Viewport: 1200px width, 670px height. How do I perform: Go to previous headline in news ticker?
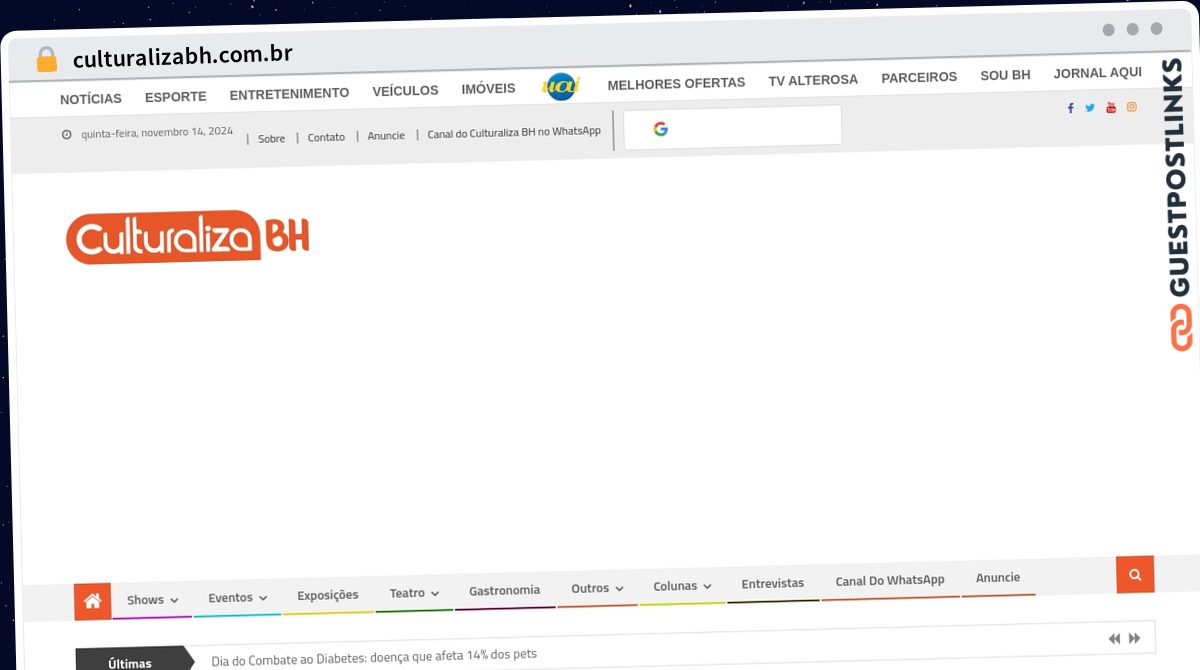click(1114, 638)
